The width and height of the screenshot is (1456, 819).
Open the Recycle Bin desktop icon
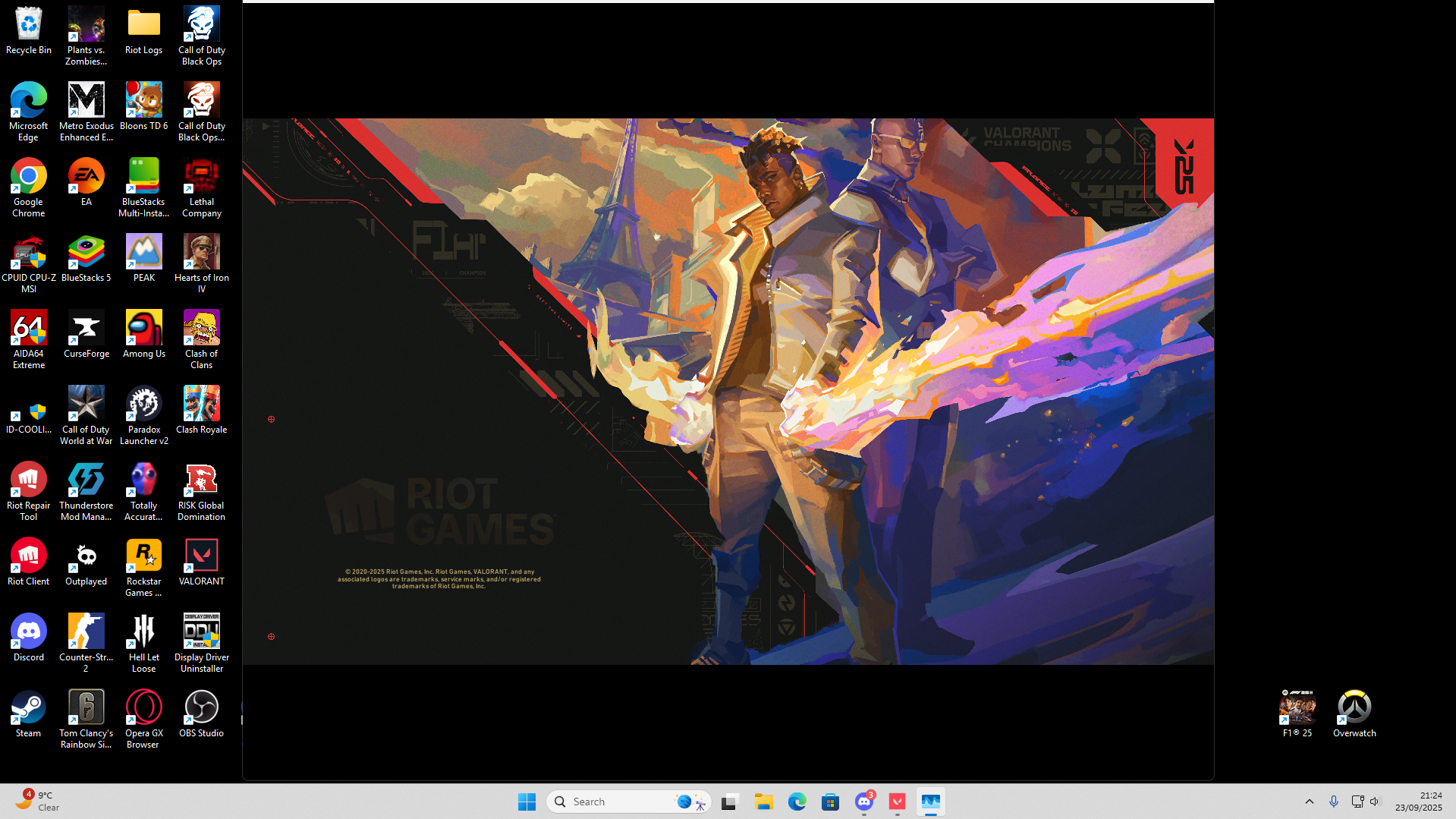[29, 31]
